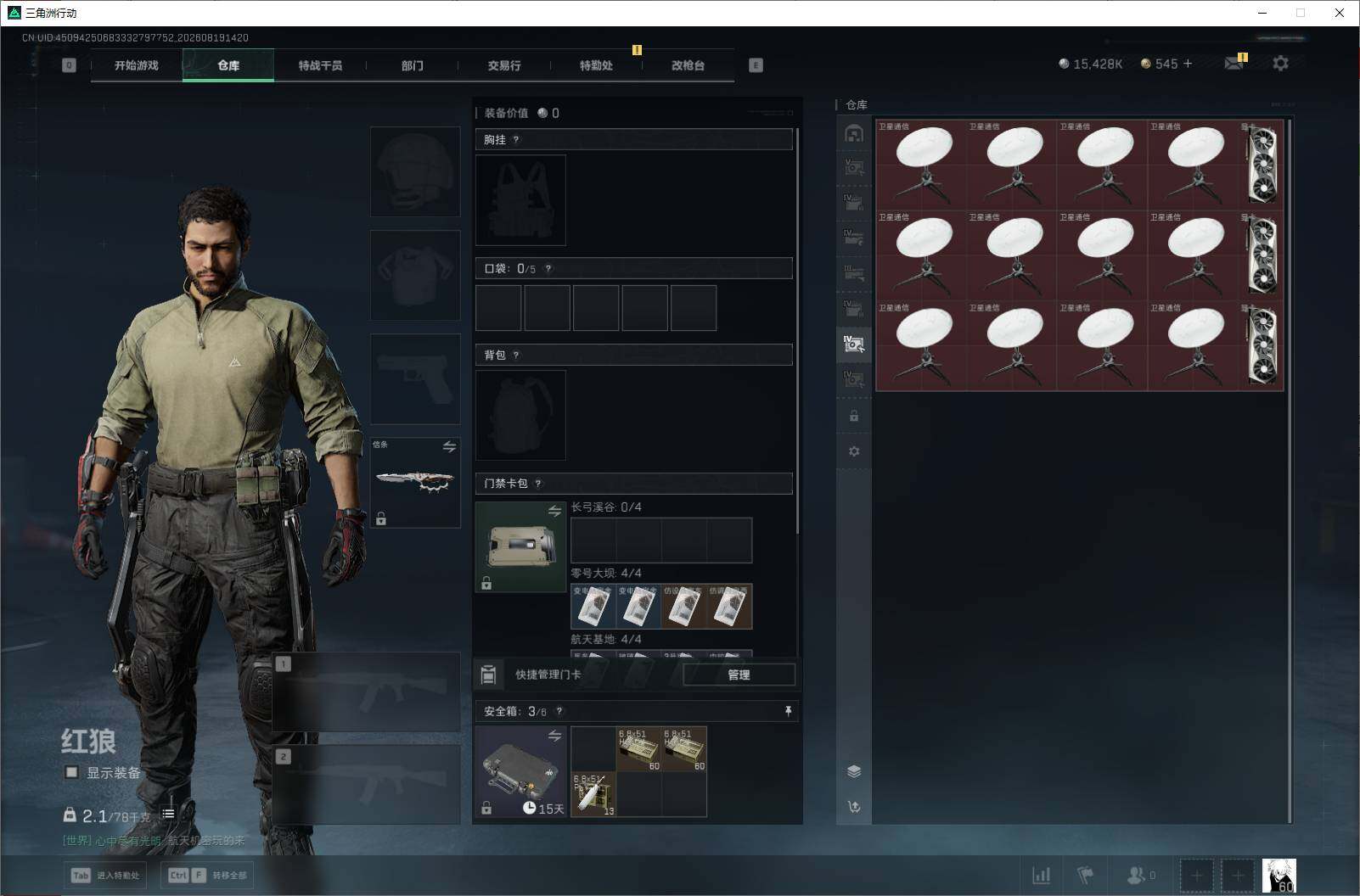This screenshot has width=1360, height=896.
Task: Toggle the 显示装备 checkbox
Action: tap(71, 772)
